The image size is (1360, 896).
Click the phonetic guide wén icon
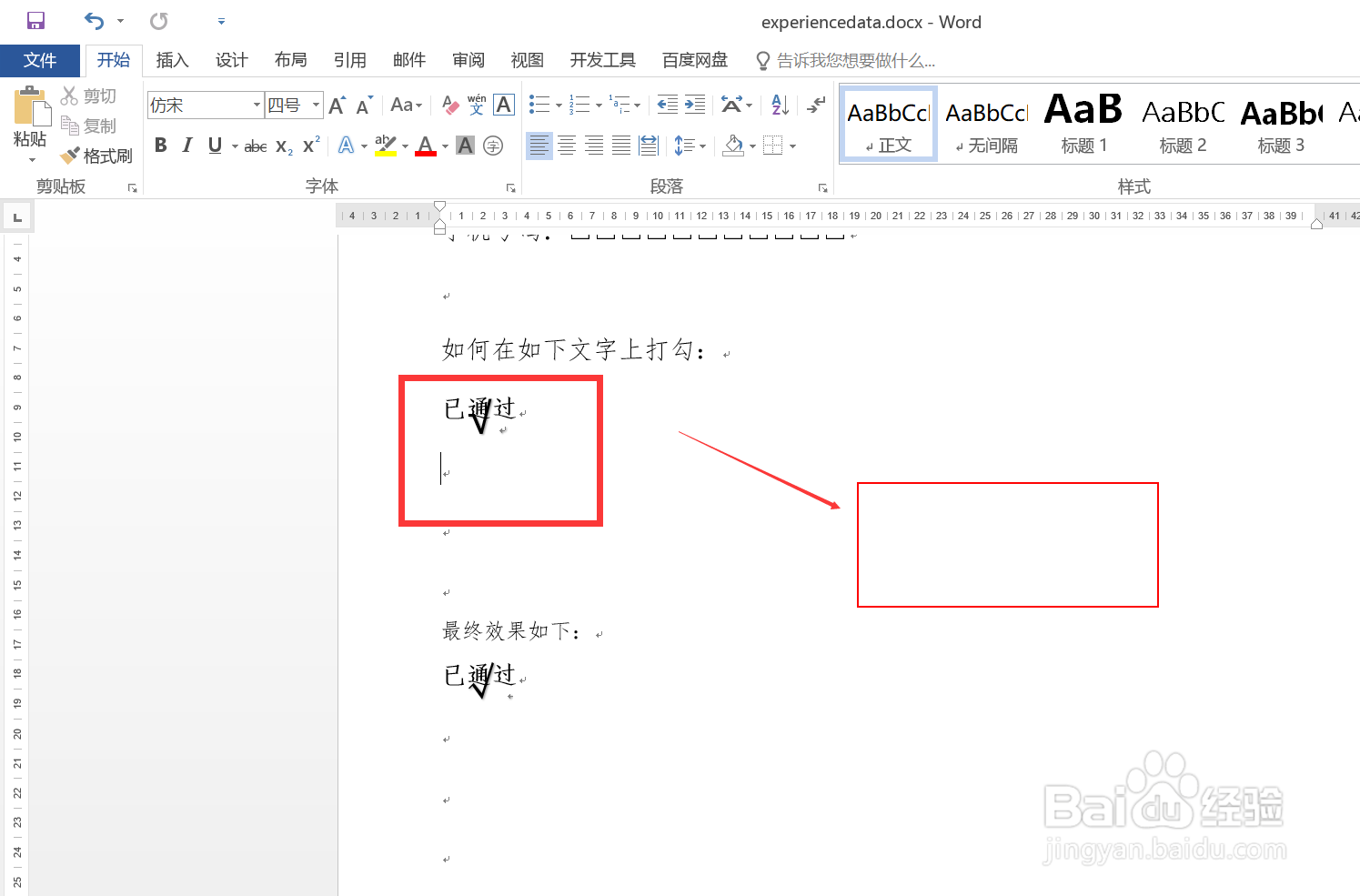(x=477, y=106)
